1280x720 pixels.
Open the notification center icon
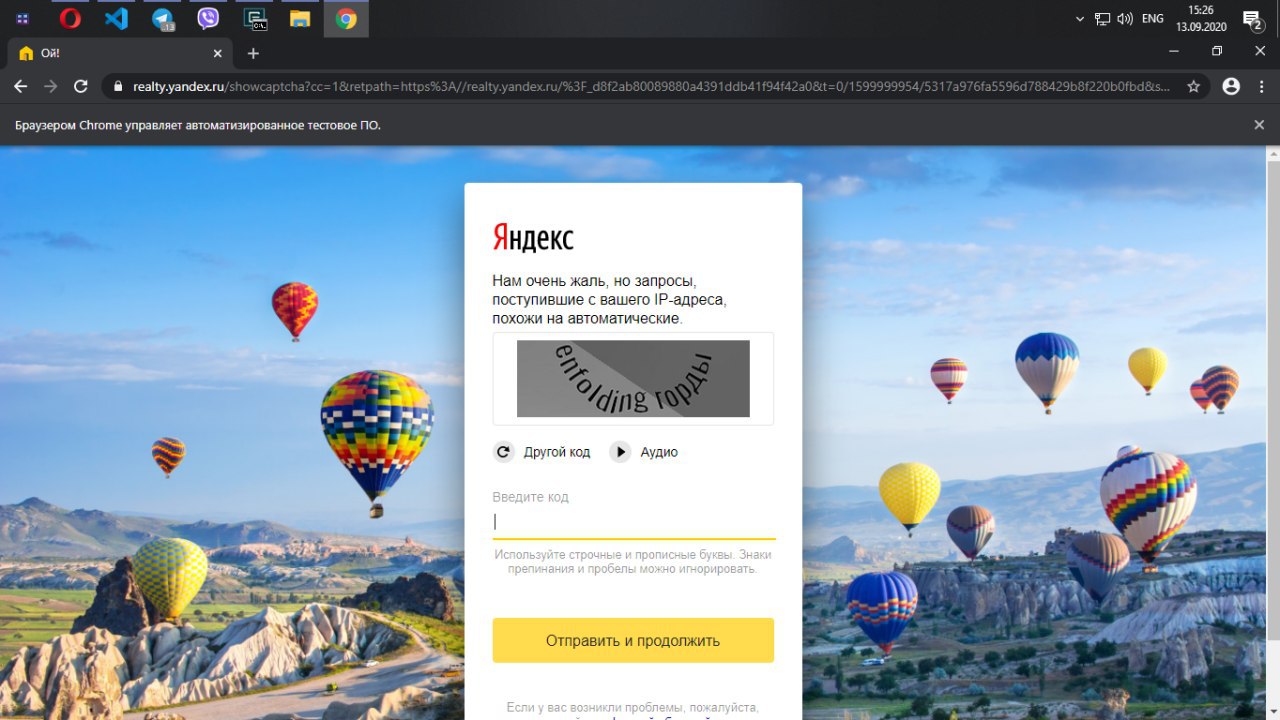point(1252,18)
